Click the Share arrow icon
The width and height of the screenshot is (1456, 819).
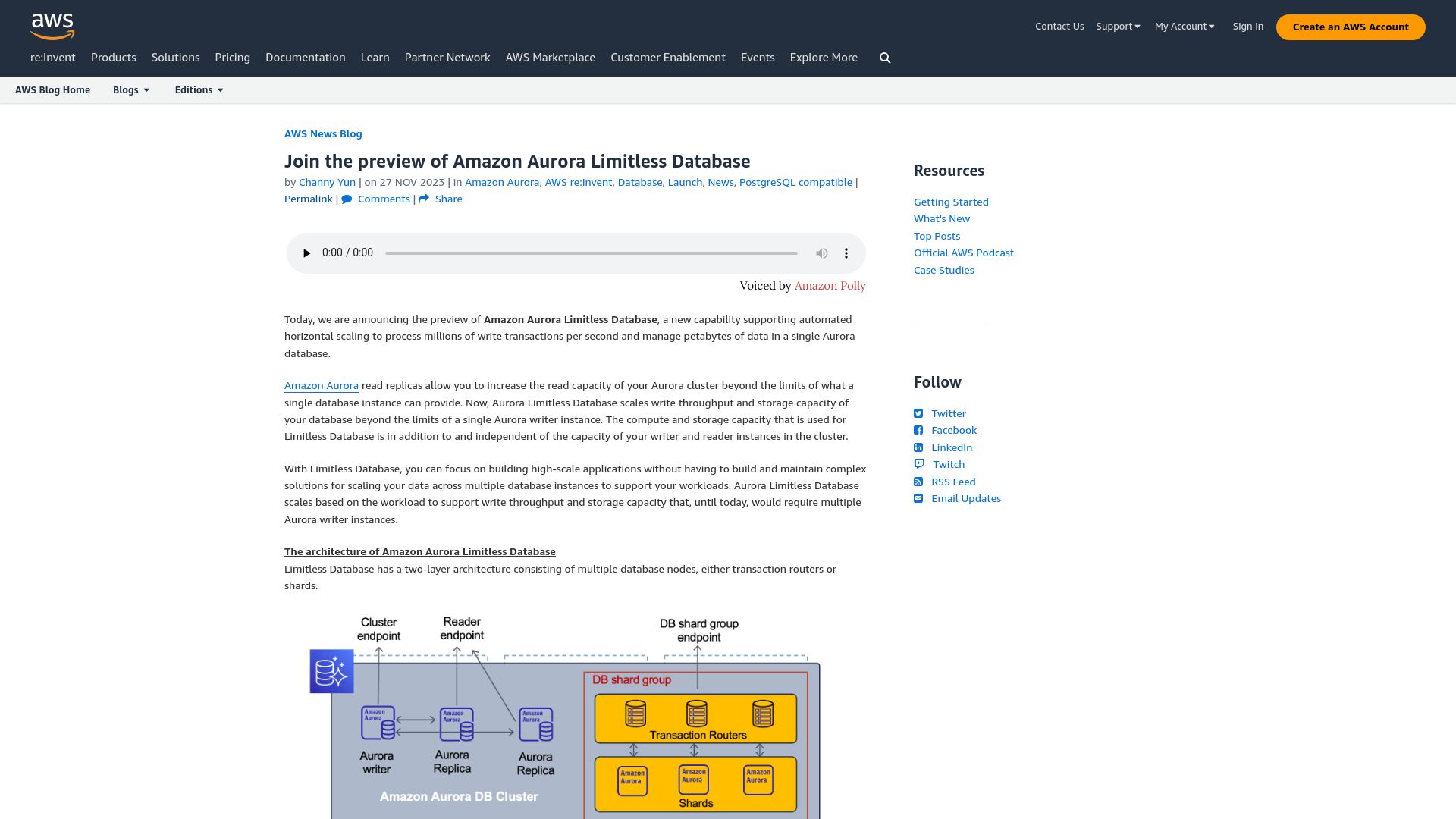click(424, 199)
